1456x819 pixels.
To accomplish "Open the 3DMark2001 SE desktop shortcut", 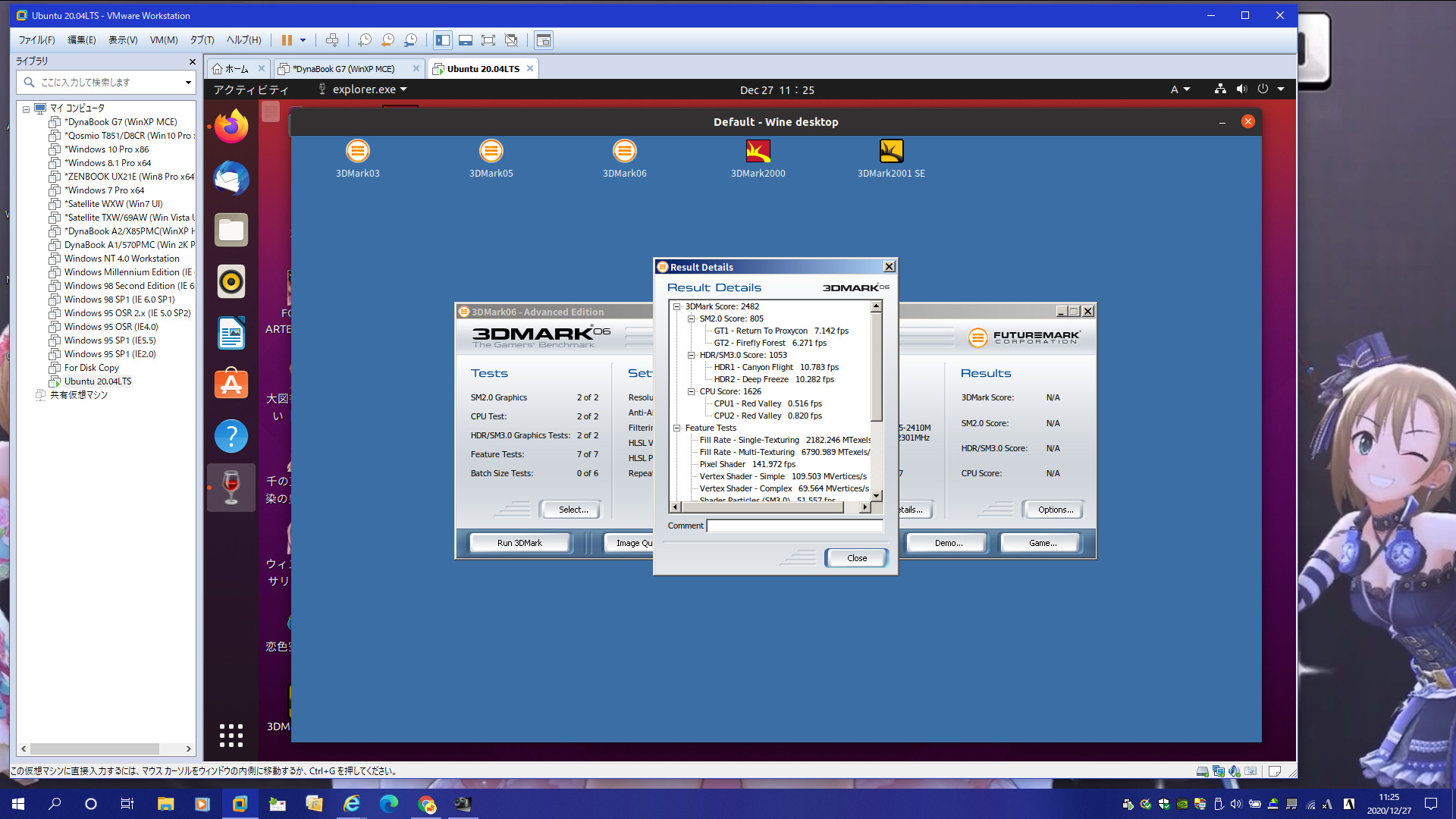I will (891, 158).
